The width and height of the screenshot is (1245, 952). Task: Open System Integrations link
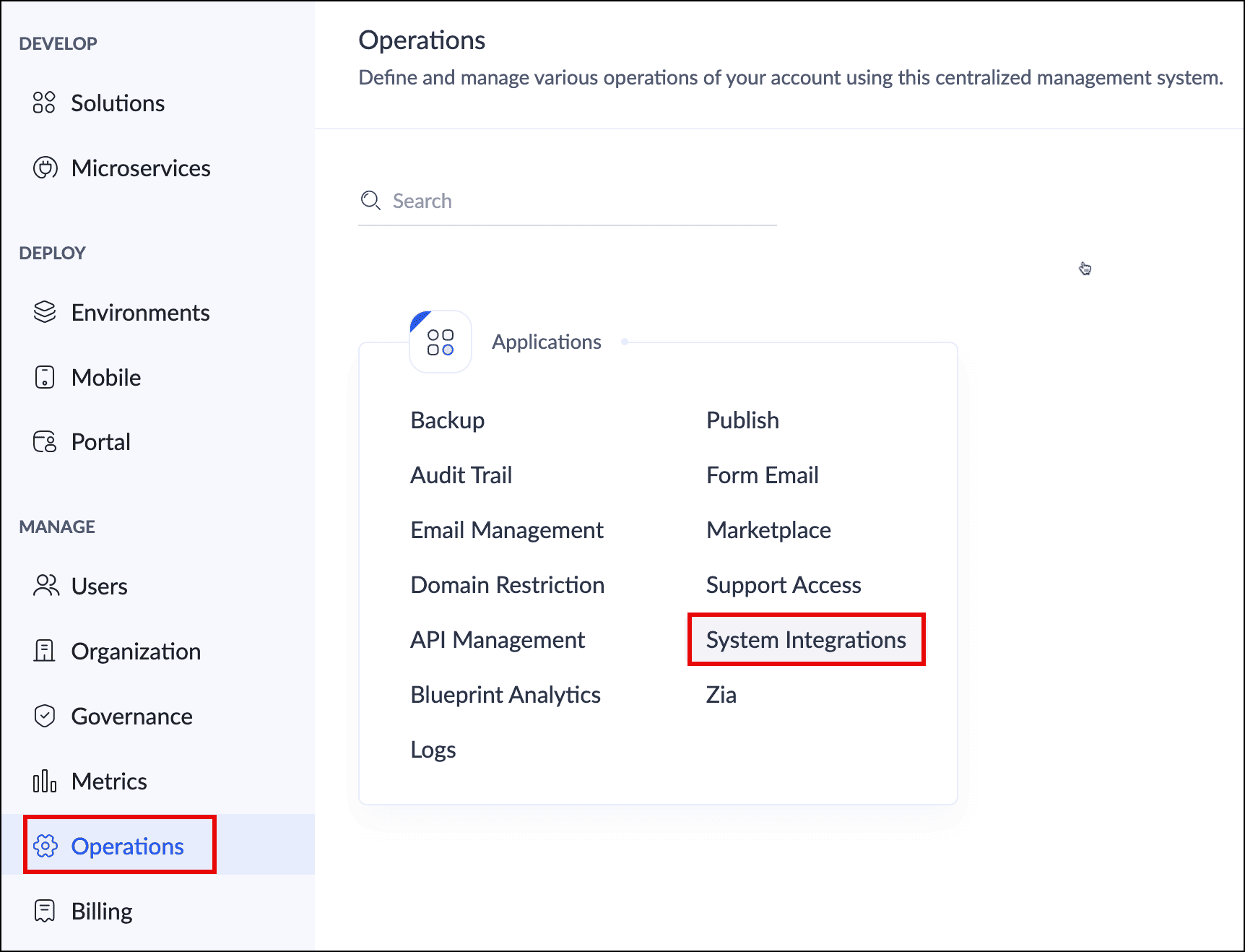[806, 640]
